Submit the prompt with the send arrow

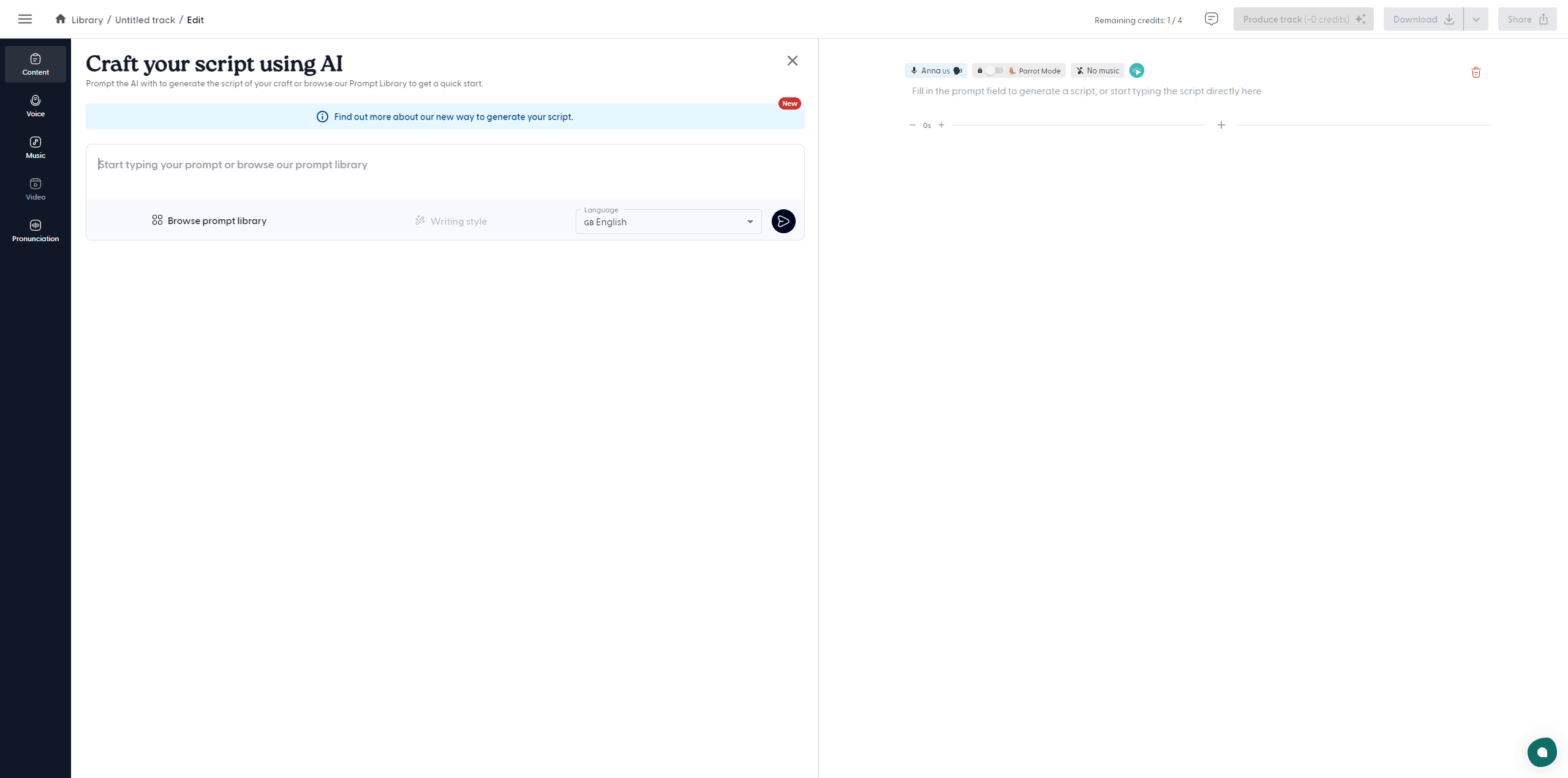[783, 221]
